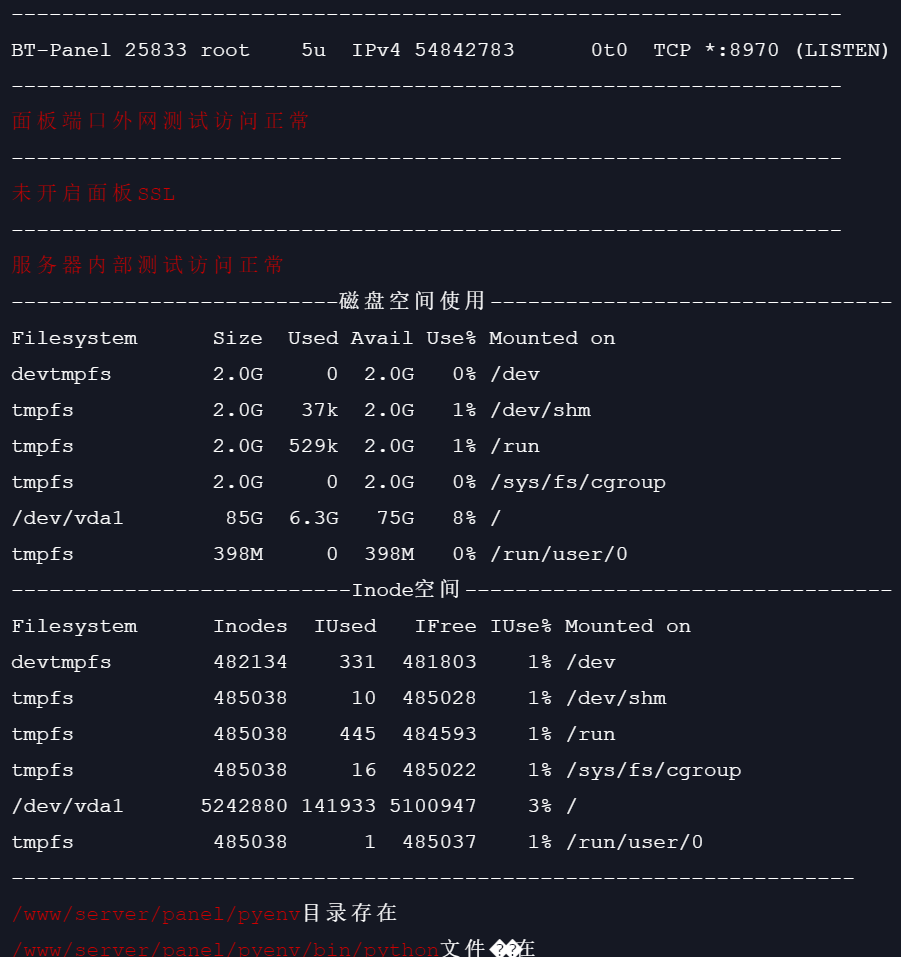Screen dimensions: 901x957
Task: Click /sys/fs/cgroup mount in disk table
Action: tap(577, 482)
